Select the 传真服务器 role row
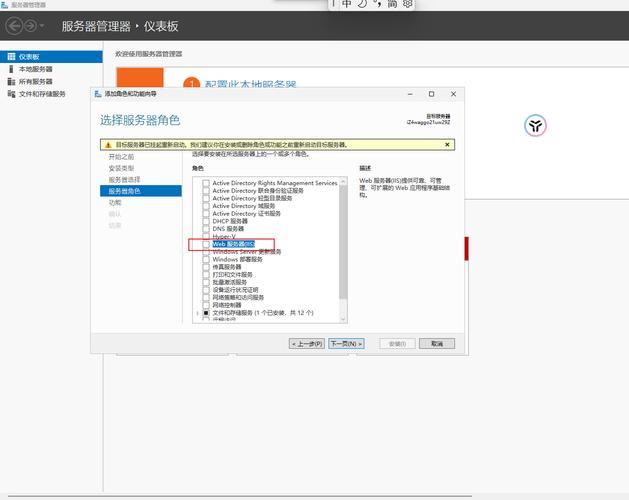The height and width of the screenshot is (500, 629). tap(227, 267)
